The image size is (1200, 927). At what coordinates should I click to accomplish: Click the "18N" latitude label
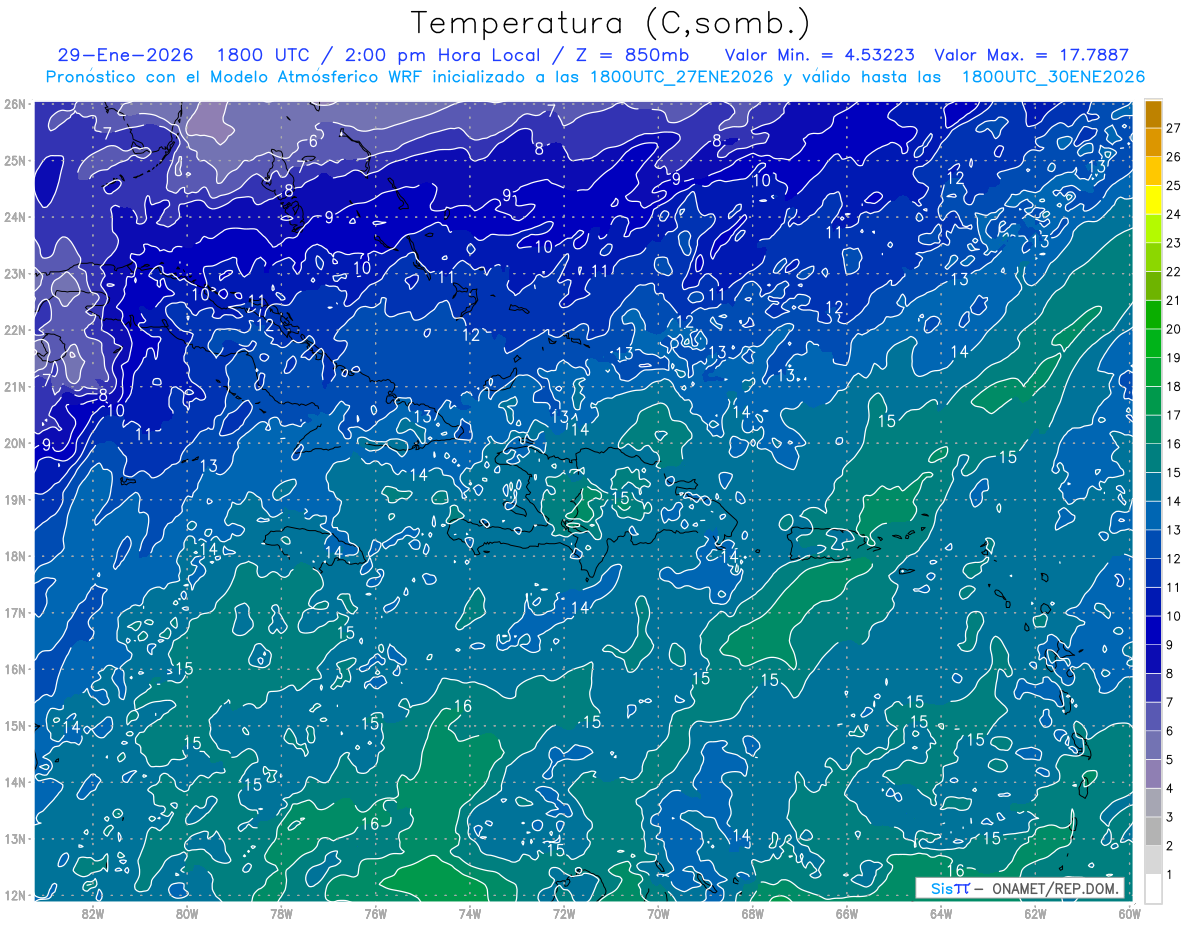coord(15,556)
